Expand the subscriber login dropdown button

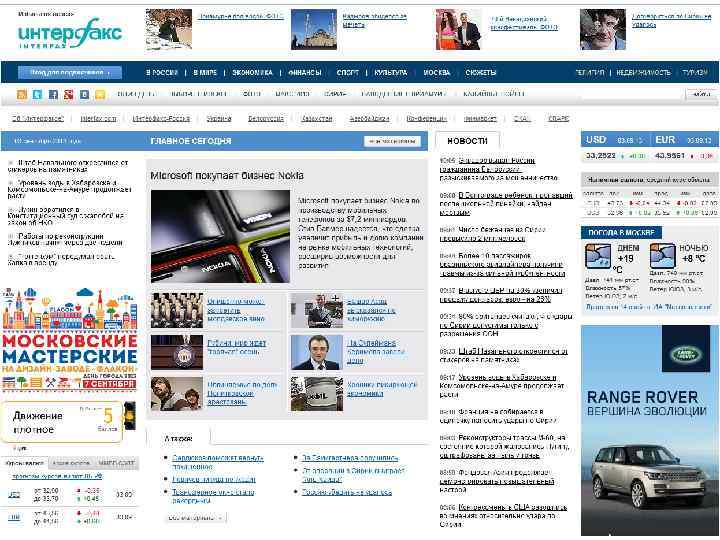70,73
